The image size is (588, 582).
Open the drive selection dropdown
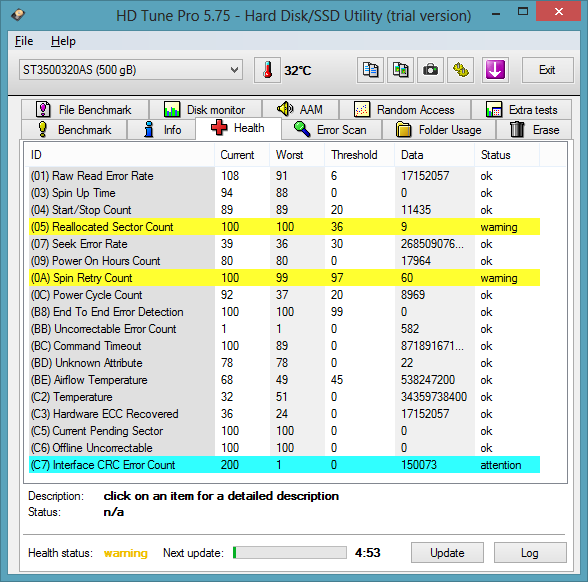pyautogui.click(x=131, y=70)
